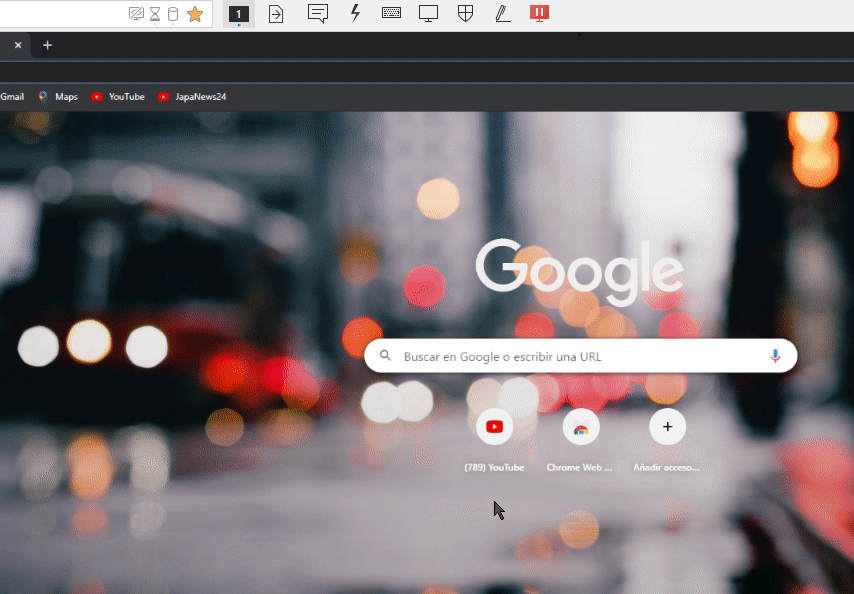Click the hourglass status icon

tap(155, 14)
